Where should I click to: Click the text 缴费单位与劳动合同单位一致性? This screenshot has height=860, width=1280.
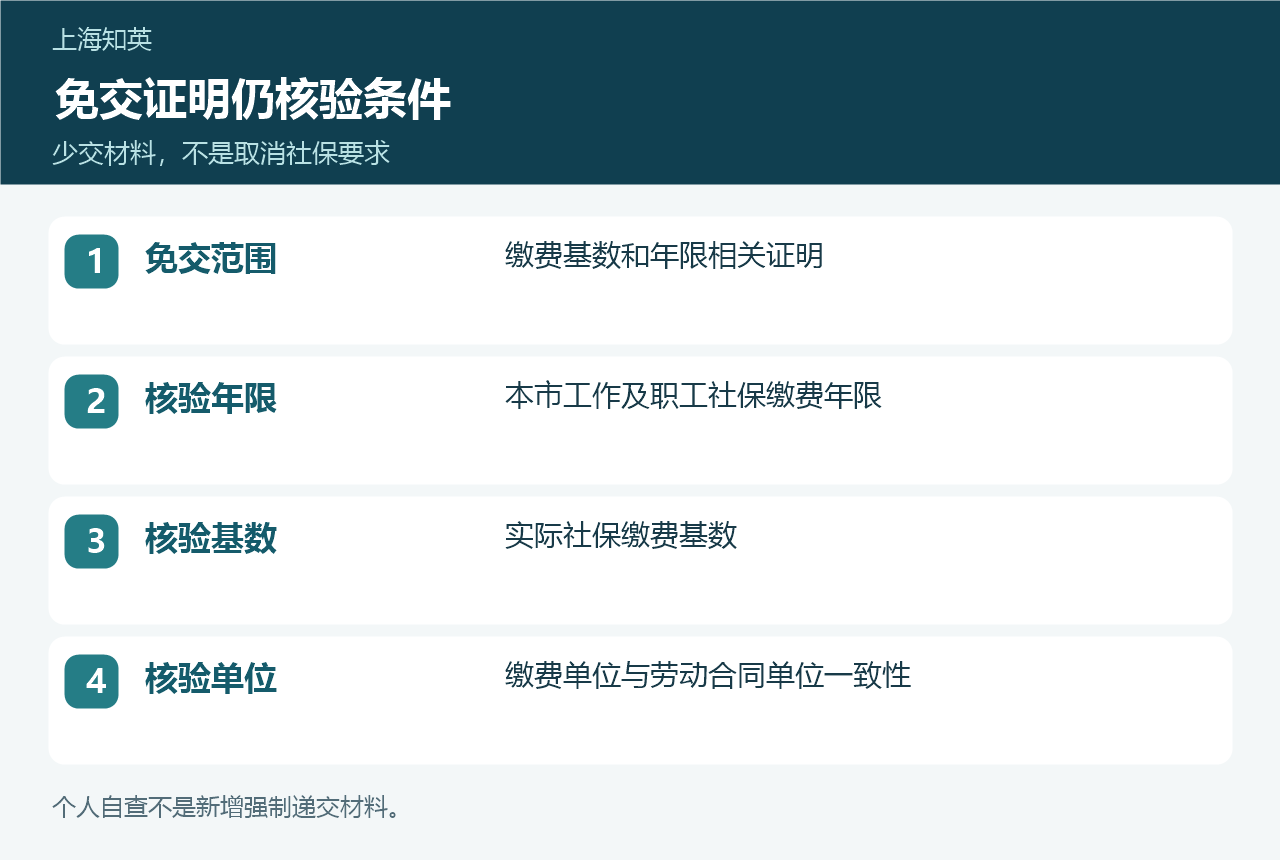point(708,676)
